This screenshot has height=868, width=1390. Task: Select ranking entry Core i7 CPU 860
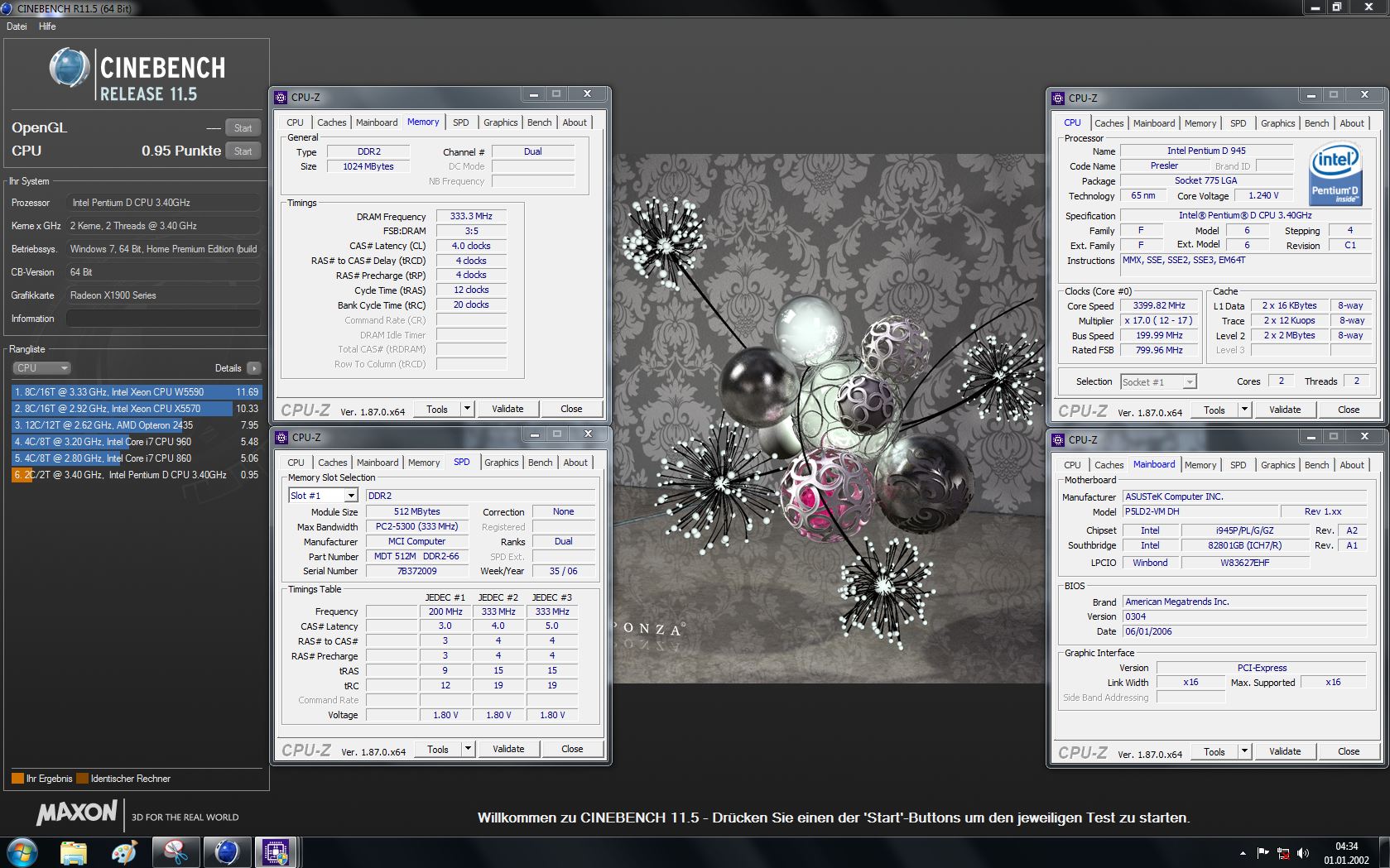coord(136,458)
